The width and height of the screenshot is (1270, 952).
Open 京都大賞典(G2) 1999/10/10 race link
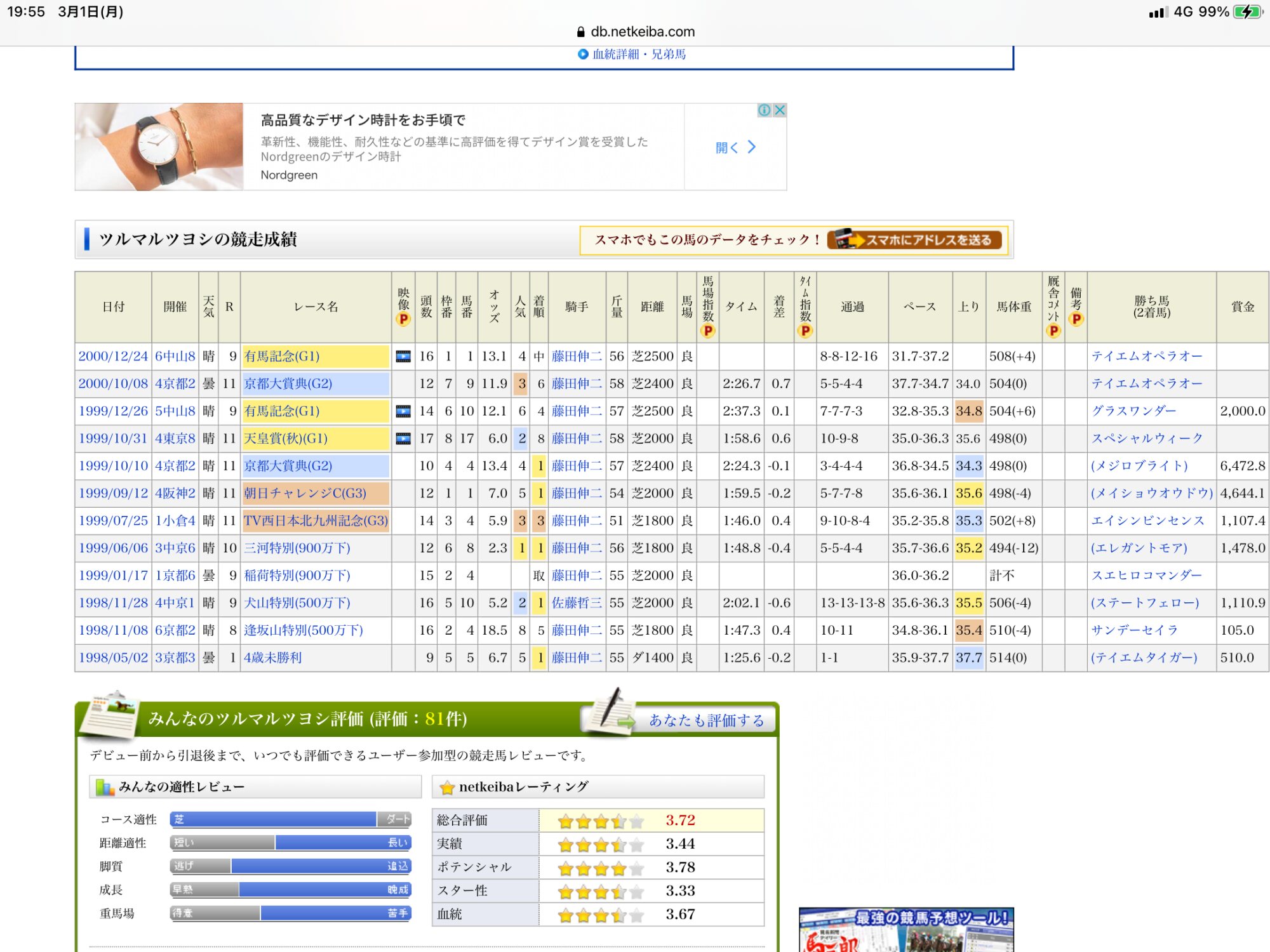(288, 466)
